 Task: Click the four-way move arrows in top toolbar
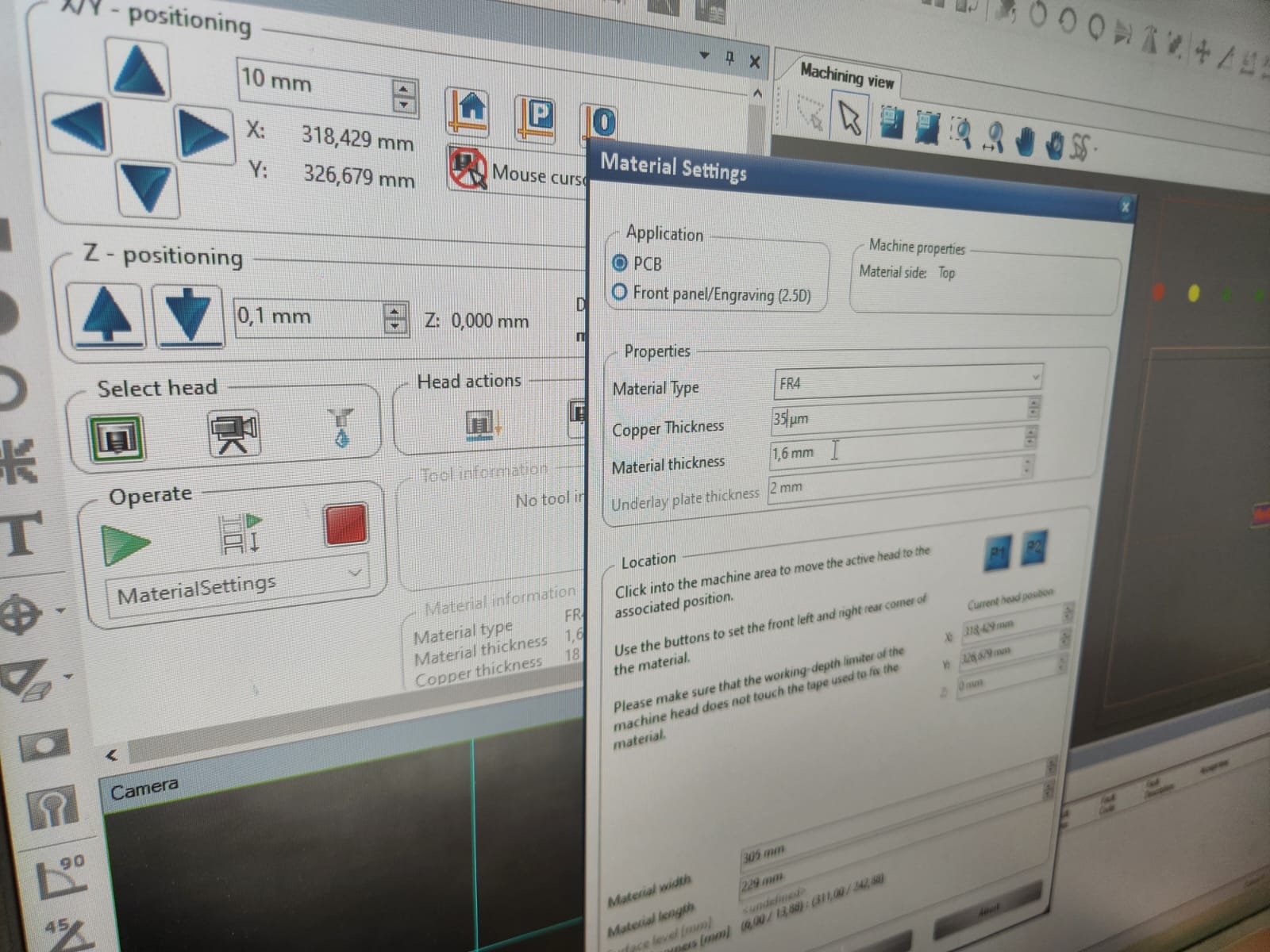(1202, 52)
